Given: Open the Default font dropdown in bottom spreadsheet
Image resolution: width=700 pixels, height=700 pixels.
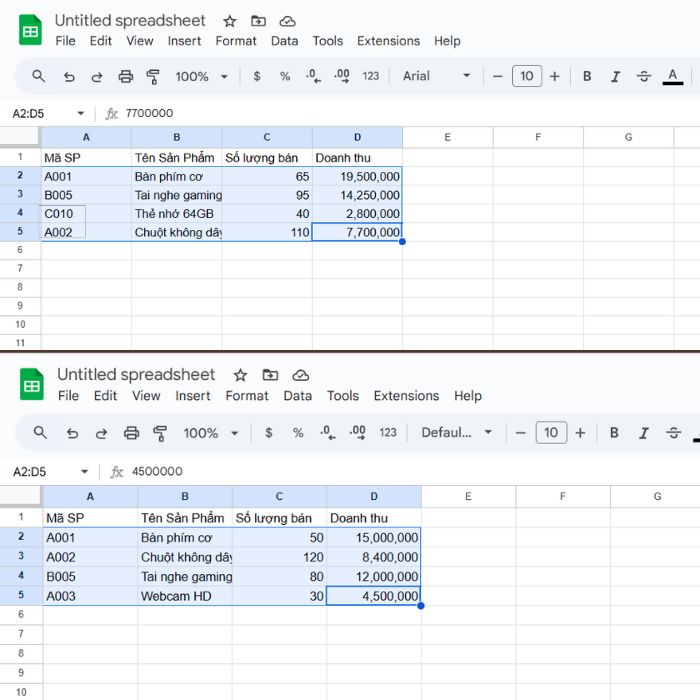Looking at the screenshot, I should pos(457,433).
